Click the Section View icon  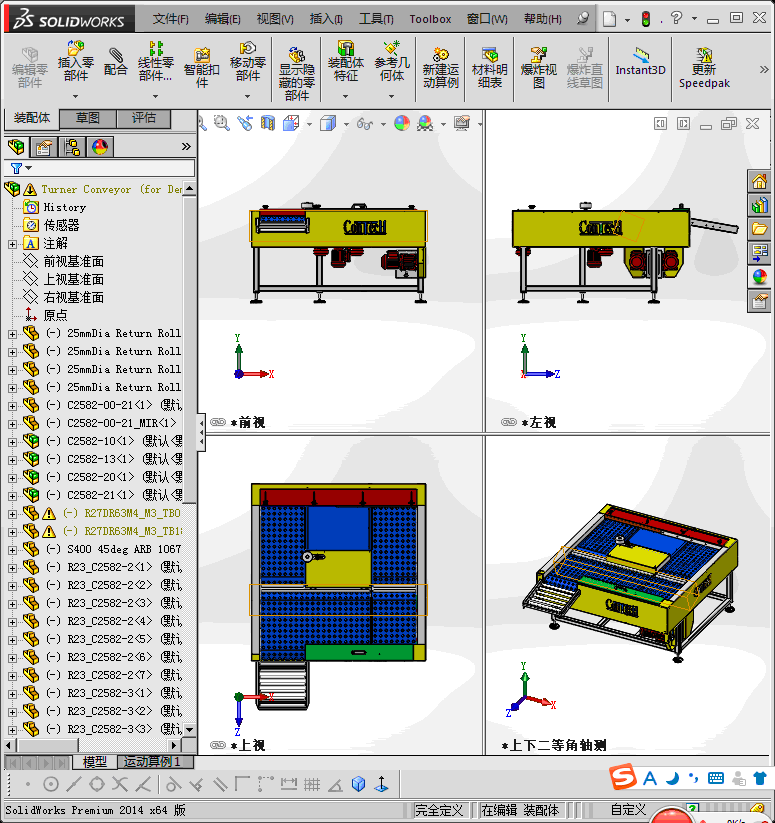pos(268,123)
